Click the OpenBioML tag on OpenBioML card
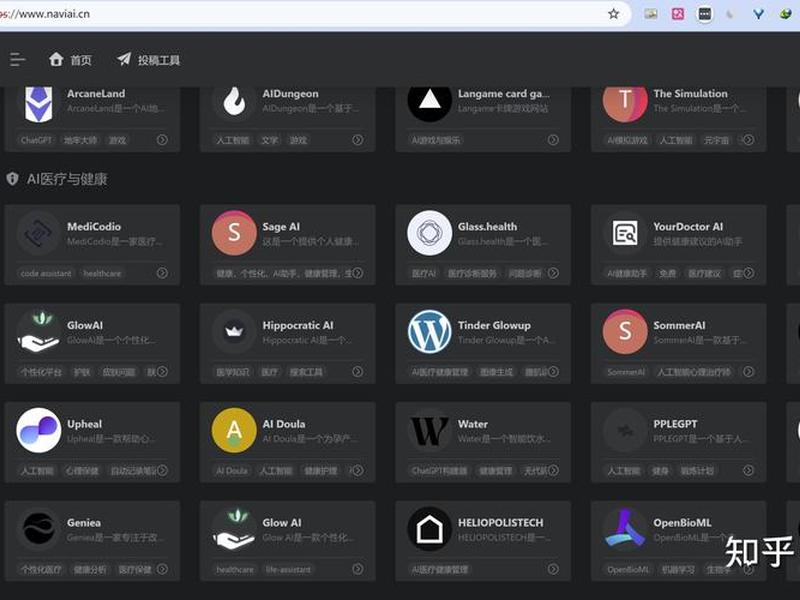This screenshot has height=600, width=800. pyautogui.click(x=628, y=569)
